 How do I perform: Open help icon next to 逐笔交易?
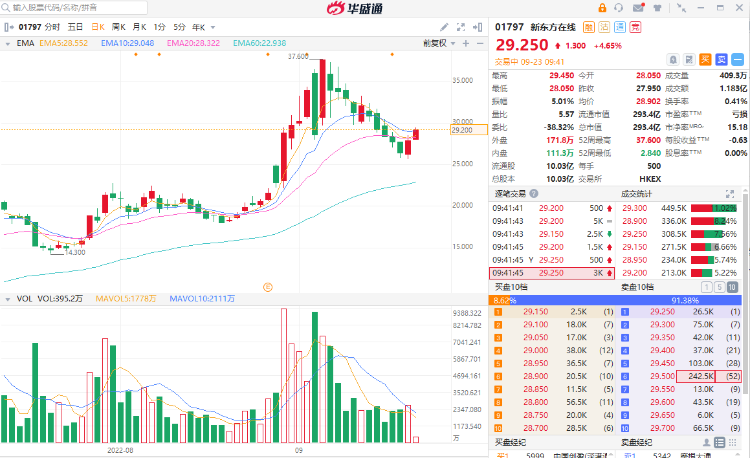point(534,194)
